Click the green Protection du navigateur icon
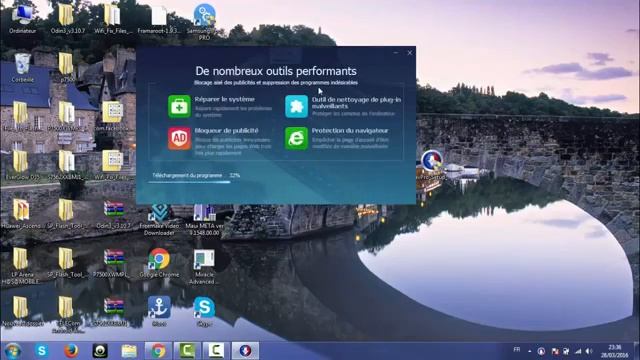The image size is (640, 360). [x=296, y=138]
